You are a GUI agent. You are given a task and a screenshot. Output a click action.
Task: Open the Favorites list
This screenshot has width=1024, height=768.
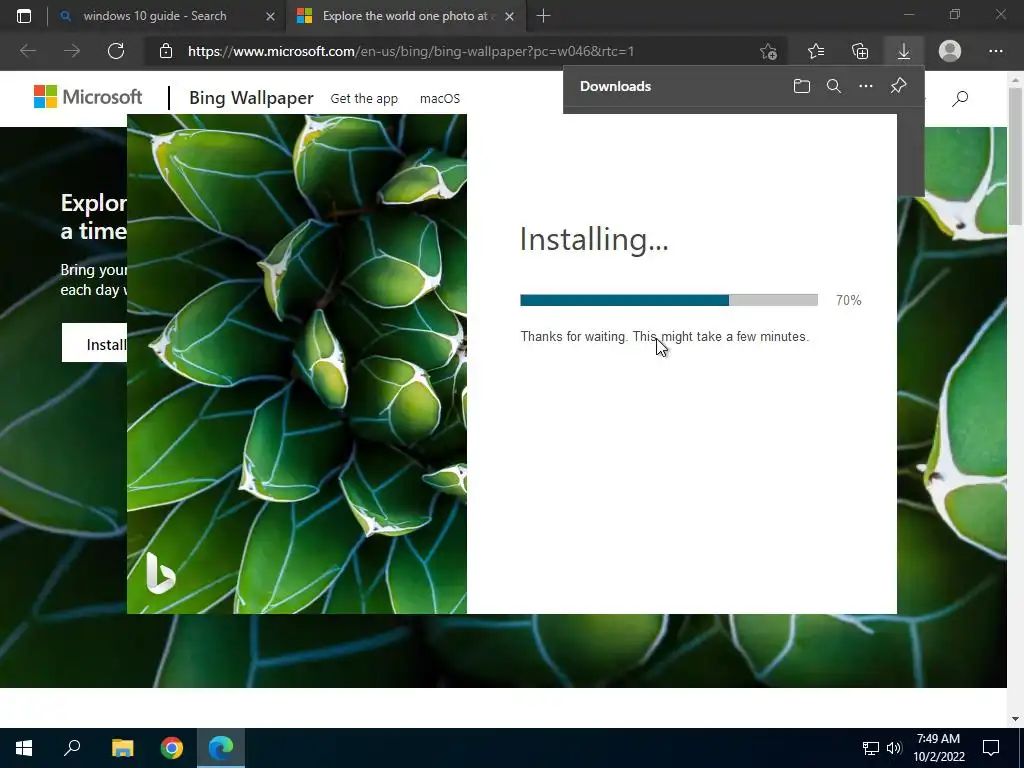coord(816,51)
